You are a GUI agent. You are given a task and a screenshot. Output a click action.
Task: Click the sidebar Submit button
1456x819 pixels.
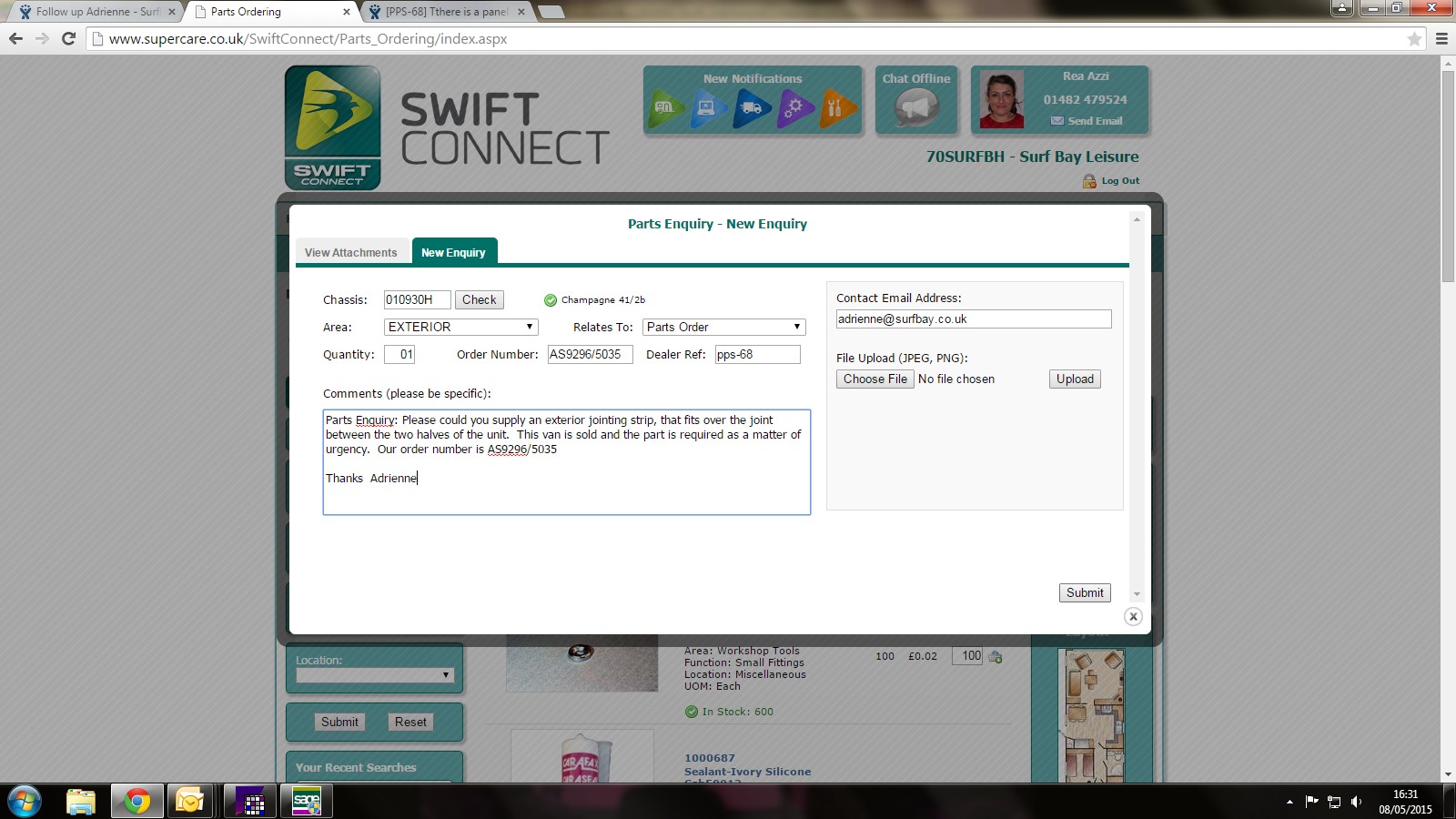click(x=340, y=722)
